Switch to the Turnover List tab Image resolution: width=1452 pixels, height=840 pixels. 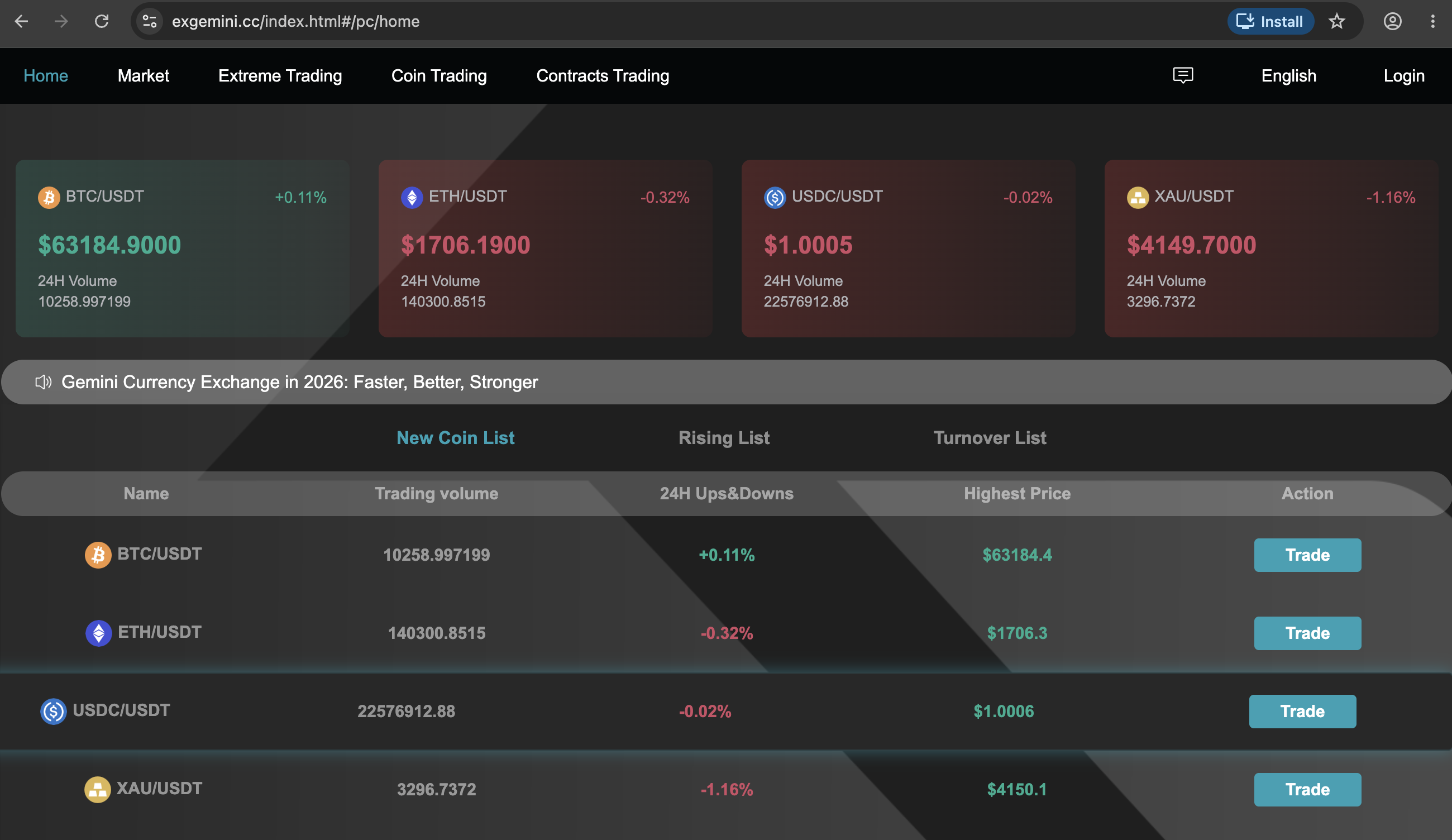(990, 438)
